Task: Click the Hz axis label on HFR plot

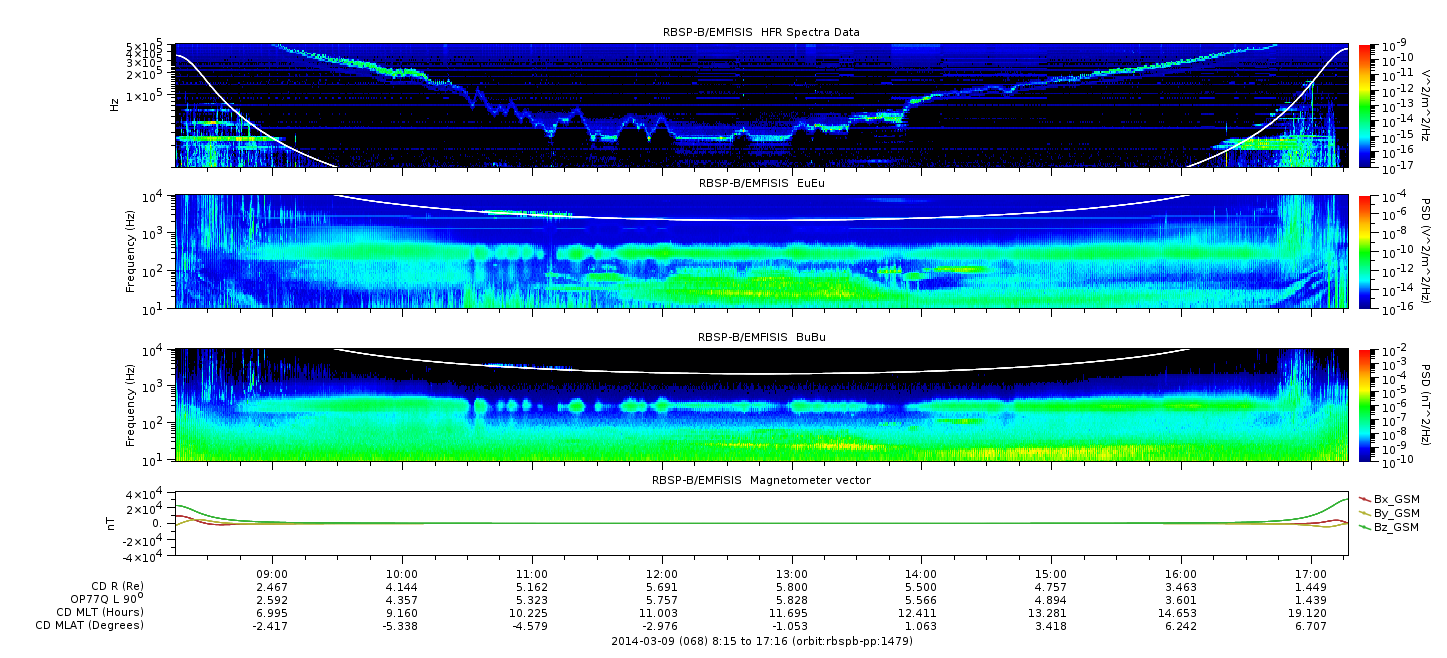Action: [x=115, y=105]
